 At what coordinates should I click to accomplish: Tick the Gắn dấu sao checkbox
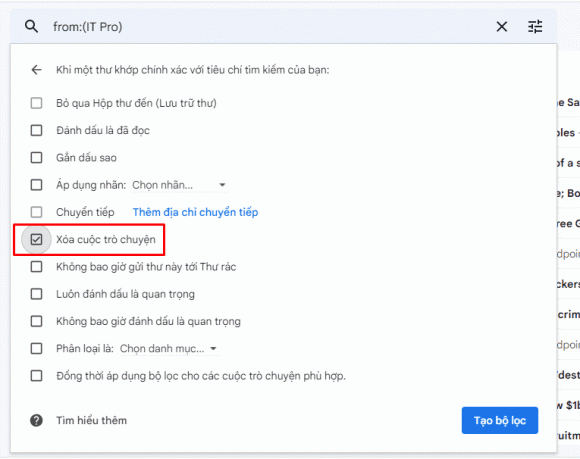point(36,158)
